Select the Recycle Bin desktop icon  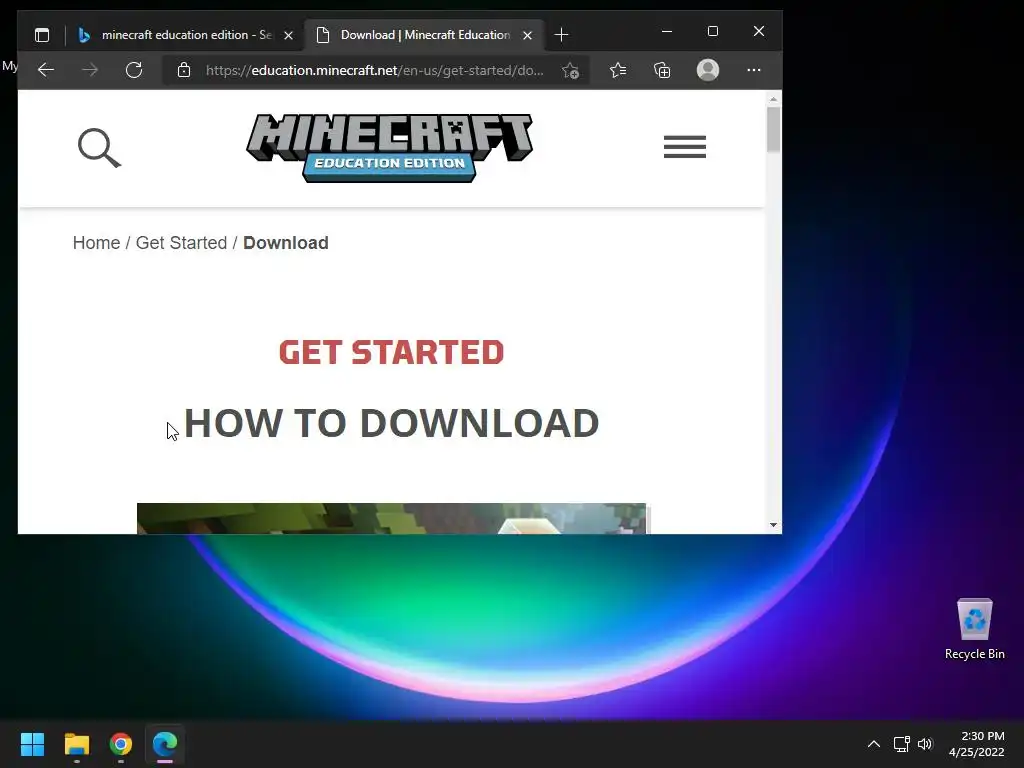974,630
